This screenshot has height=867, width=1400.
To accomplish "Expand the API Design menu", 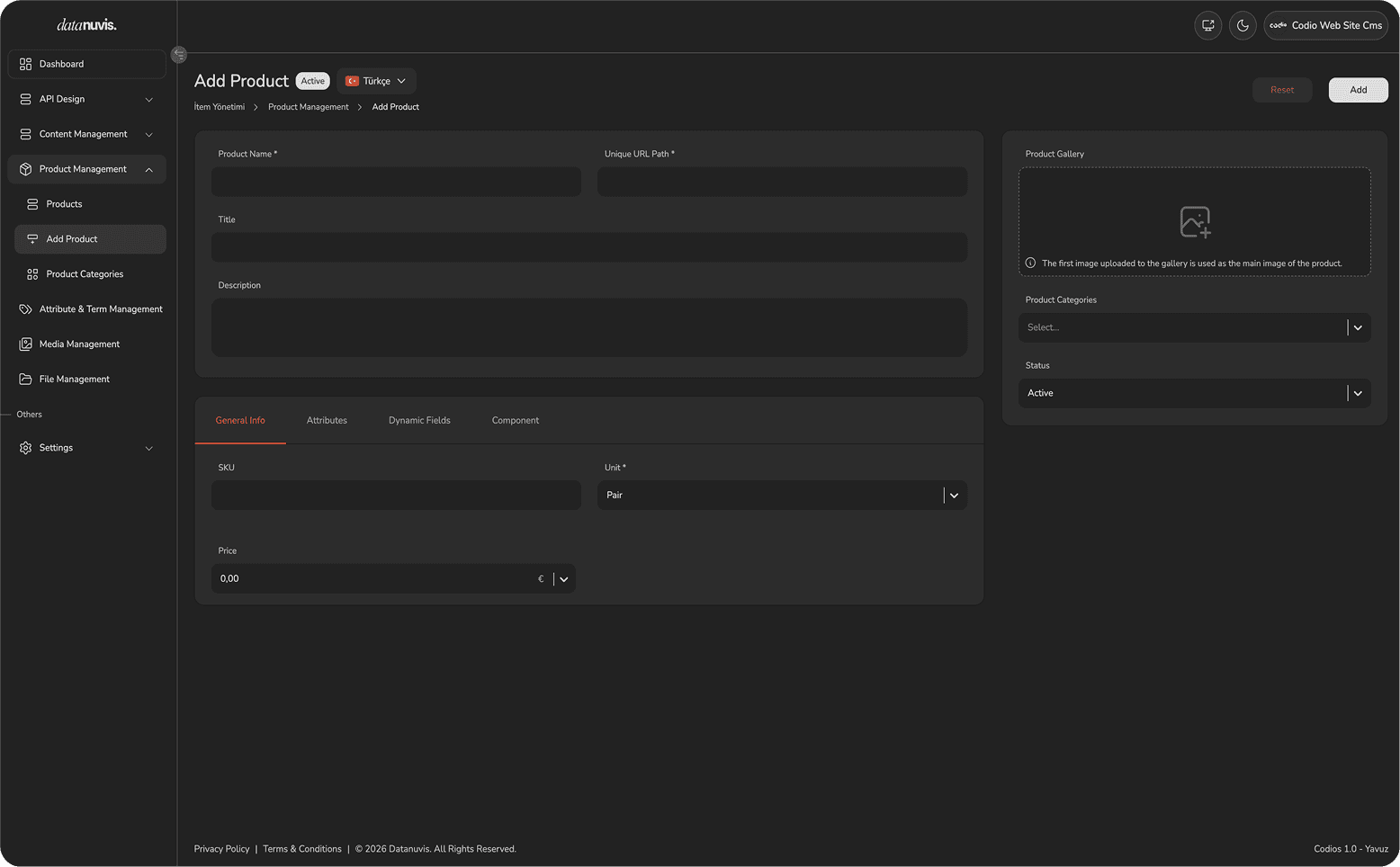I will (x=87, y=99).
